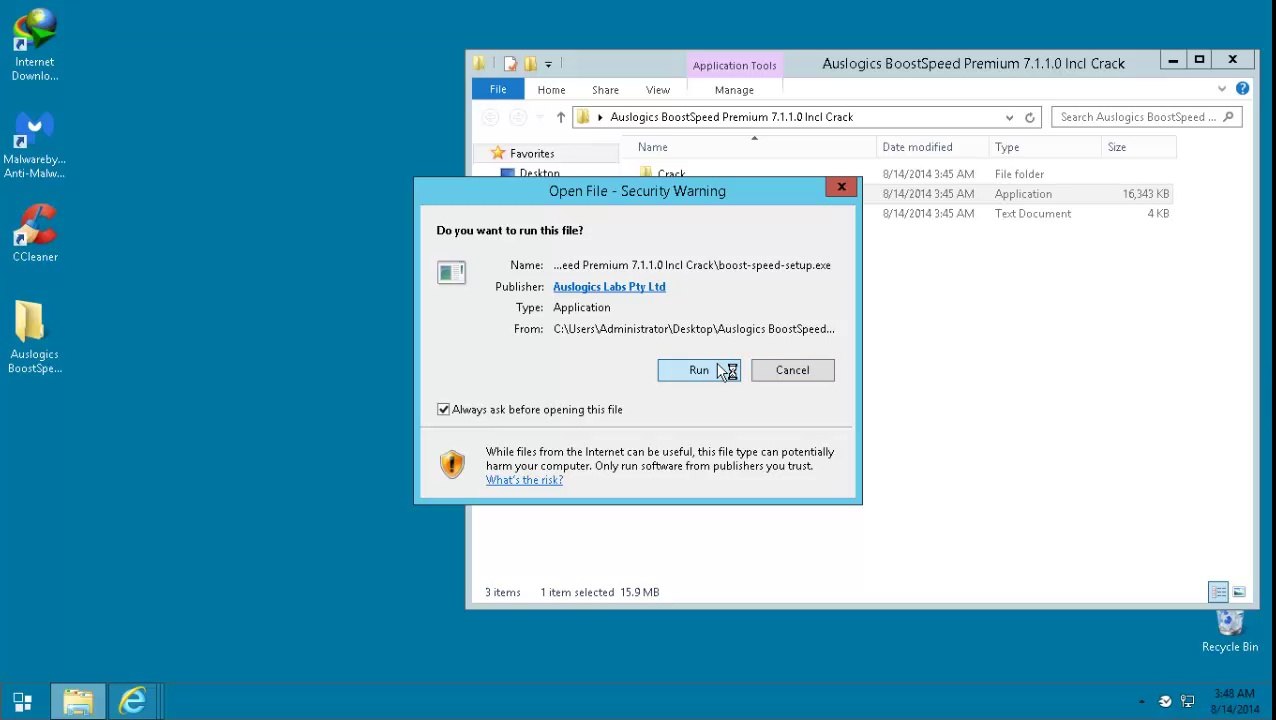This screenshot has height=720, width=1276.
Task: Open the Windows Start button
Action: tap(22, 702)
